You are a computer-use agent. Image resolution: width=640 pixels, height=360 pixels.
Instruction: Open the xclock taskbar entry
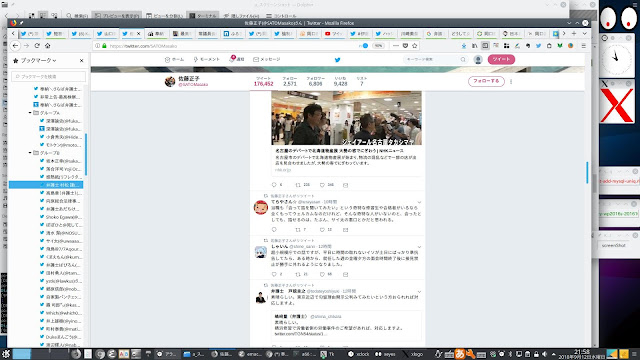coord(359,354)
